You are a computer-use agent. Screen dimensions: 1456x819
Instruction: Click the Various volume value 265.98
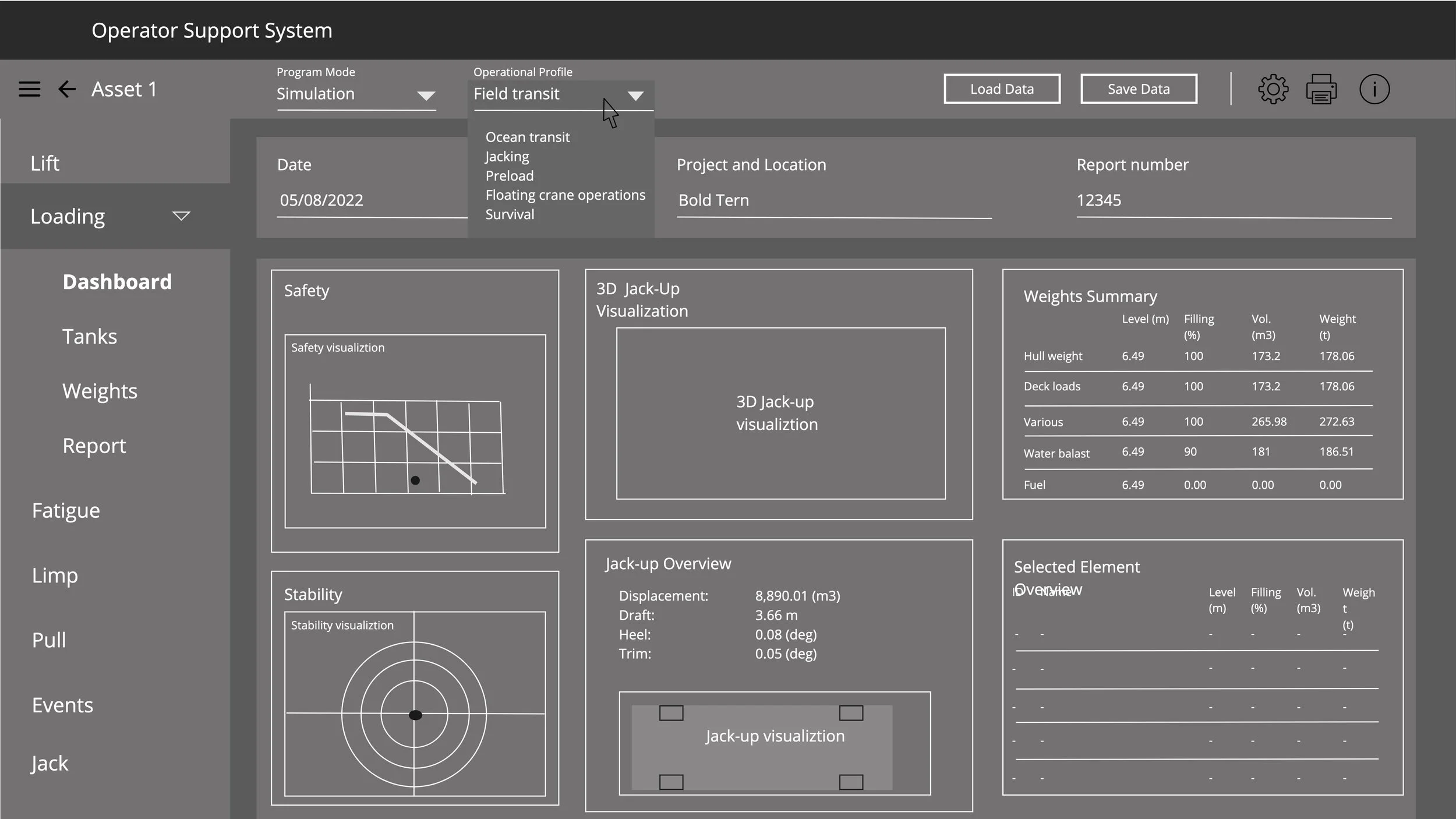(1269, 421)
